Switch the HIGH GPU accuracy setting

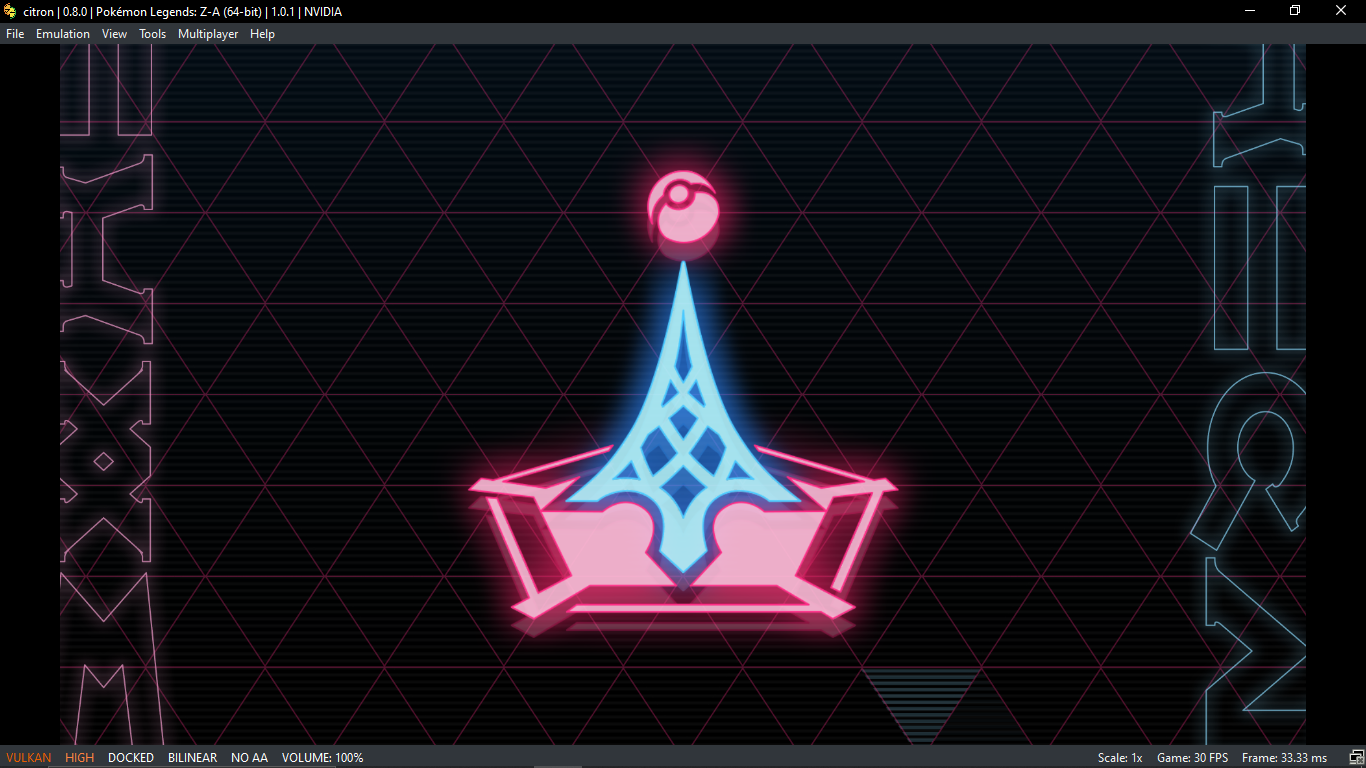click(80, 758)
